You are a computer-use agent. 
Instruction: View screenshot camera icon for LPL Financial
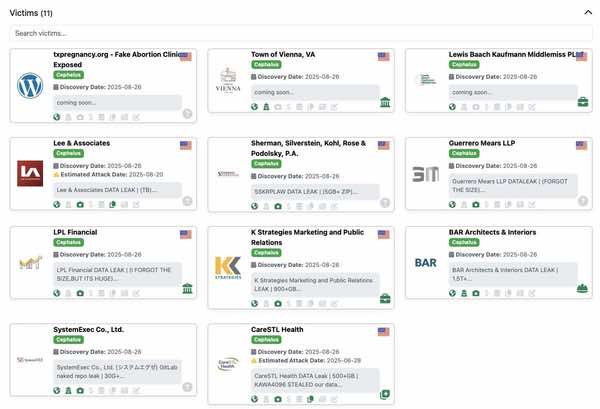(80, 293)
